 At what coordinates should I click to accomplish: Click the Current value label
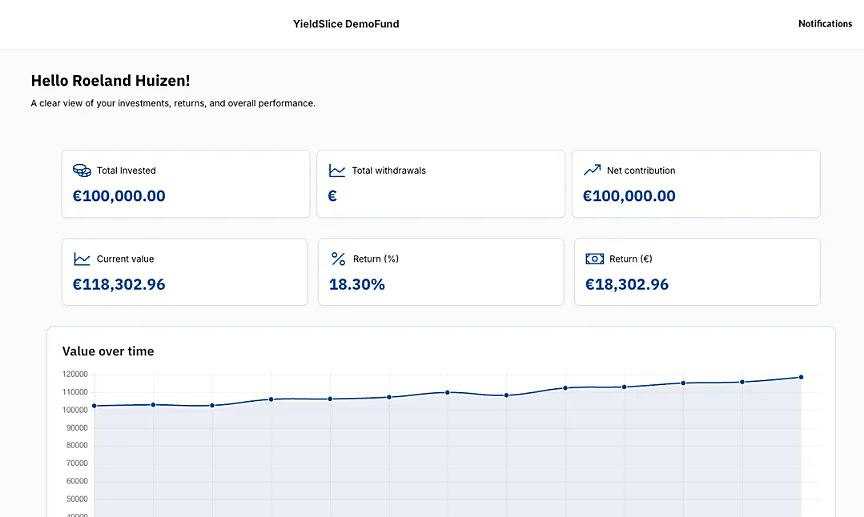tap(125, 258)
